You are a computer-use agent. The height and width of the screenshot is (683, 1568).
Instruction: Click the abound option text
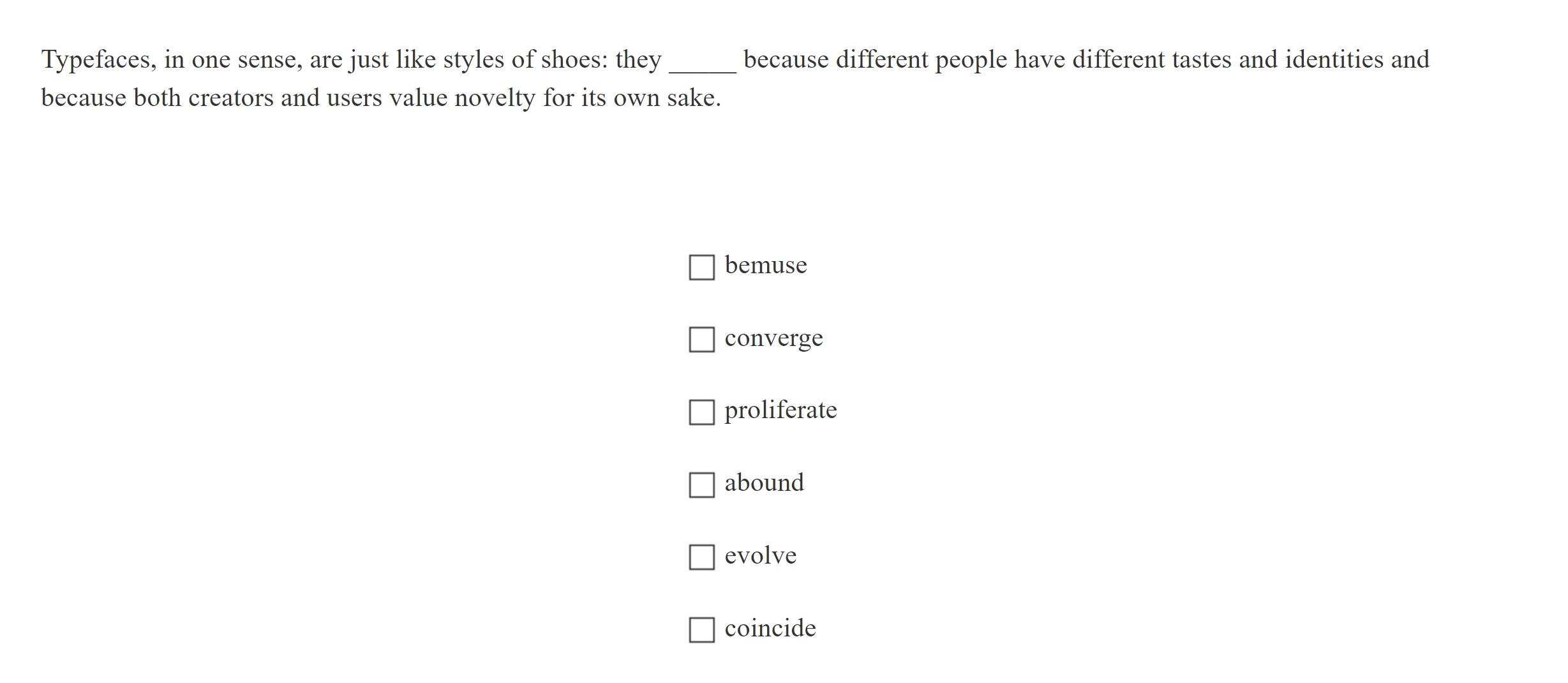pyautogui.click(x=764, y=483)
